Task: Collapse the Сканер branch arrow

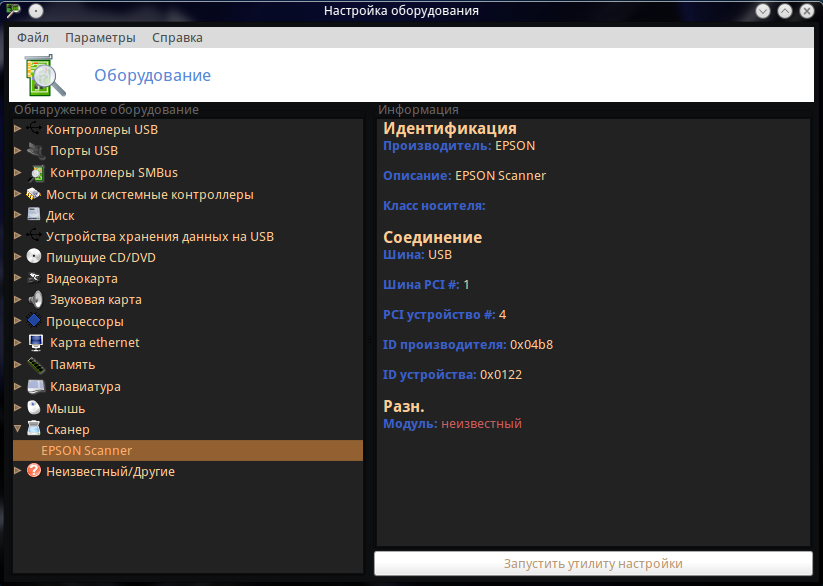Action: point(17,428)
